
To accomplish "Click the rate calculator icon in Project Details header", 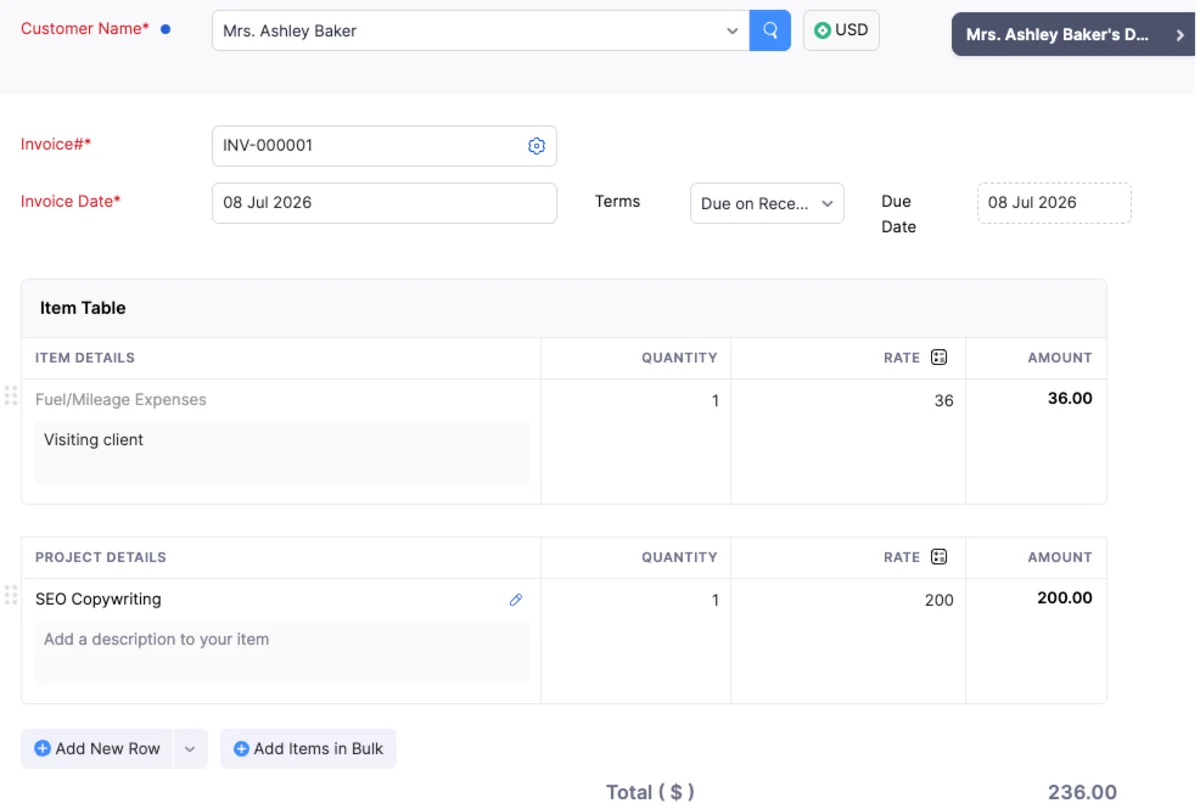I will [x=938, y=557].
